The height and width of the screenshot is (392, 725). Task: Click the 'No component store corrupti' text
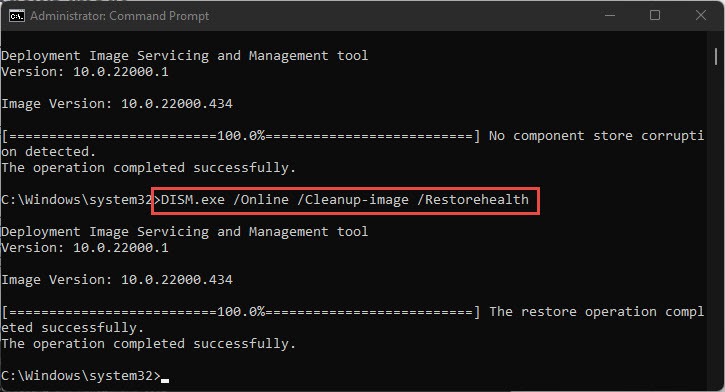(596, 136)
